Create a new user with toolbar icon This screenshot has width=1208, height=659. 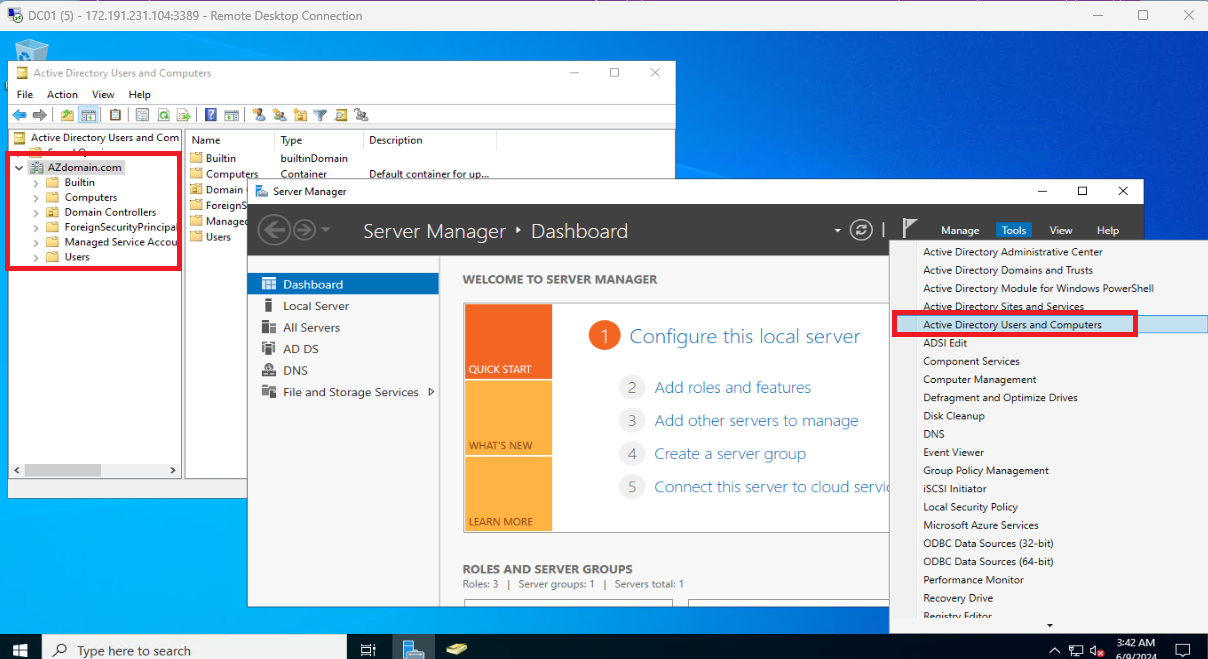(259, 115)
